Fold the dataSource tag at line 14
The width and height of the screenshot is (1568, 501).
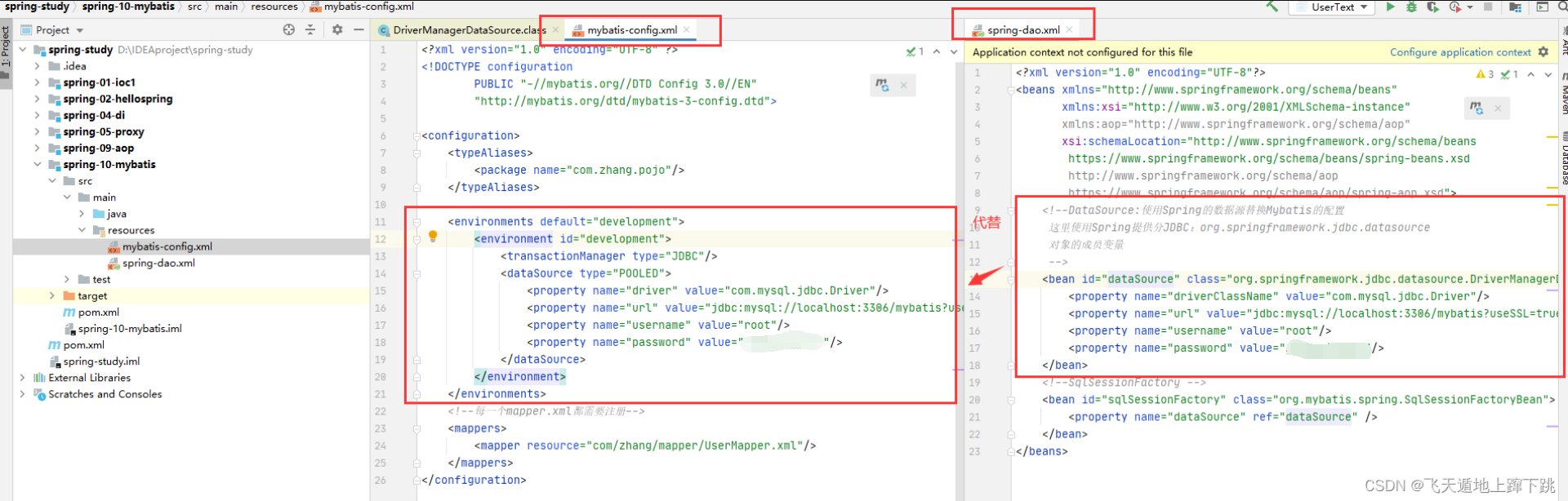click(416, 273)
